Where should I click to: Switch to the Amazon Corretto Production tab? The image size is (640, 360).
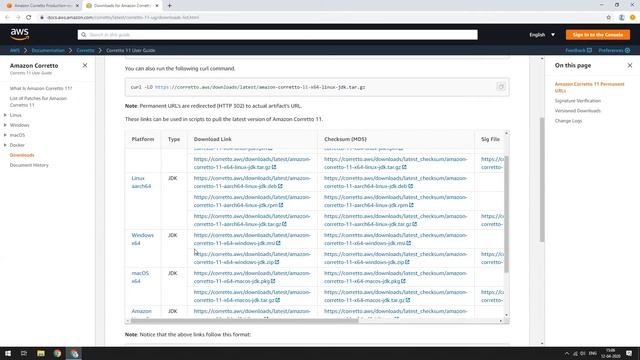[x=41, y=6]
